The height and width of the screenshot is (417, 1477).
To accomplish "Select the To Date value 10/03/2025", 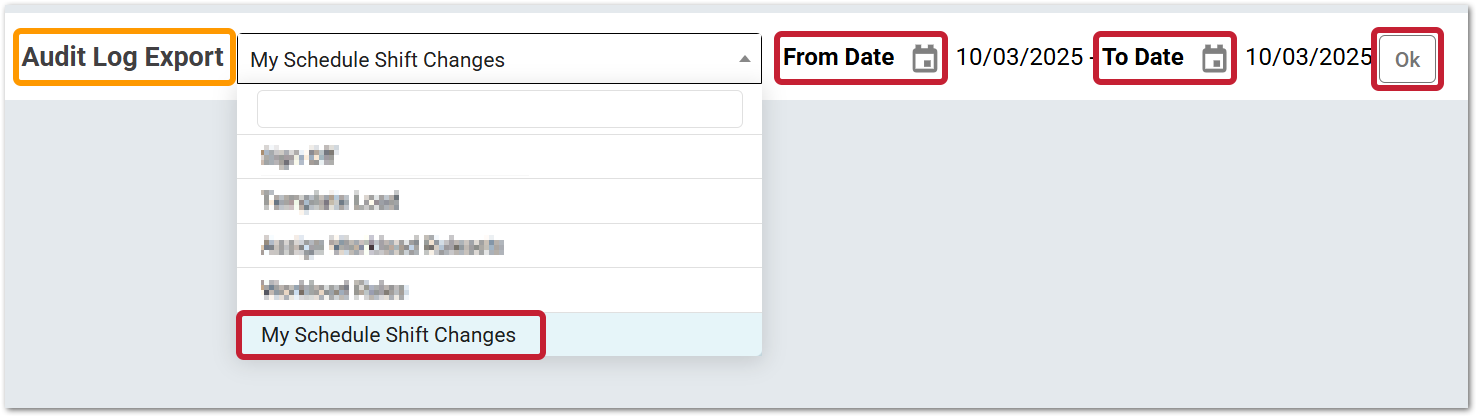I will point(1308,57).
